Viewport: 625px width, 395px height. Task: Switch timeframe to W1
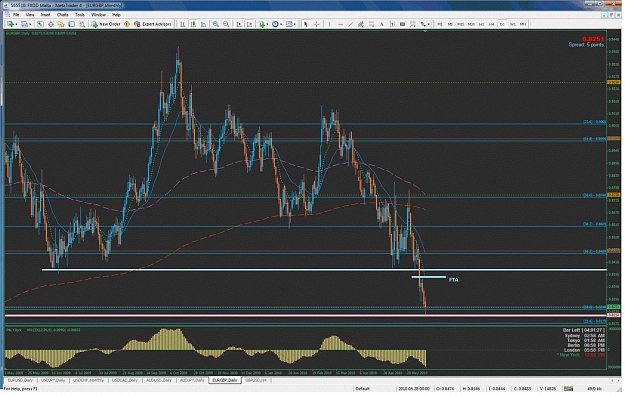coord(513,24)
